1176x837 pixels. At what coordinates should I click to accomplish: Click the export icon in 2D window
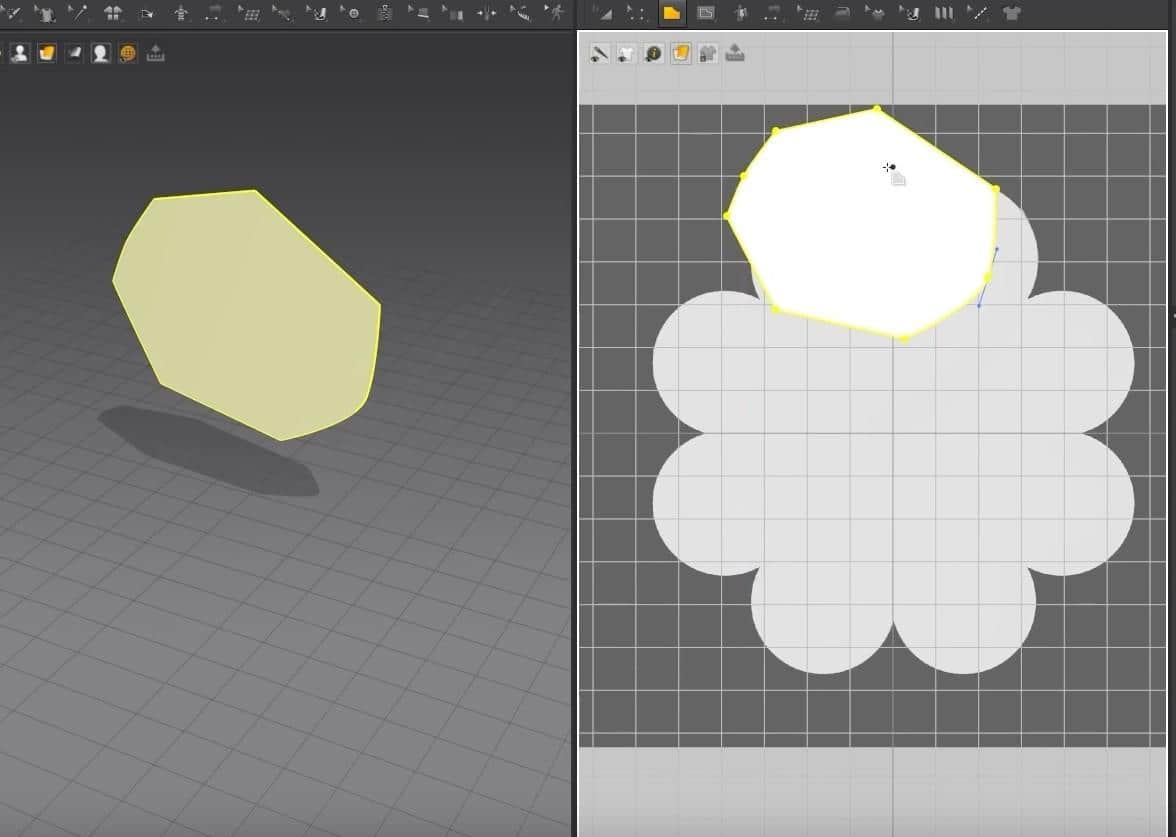tap(735, 53)
